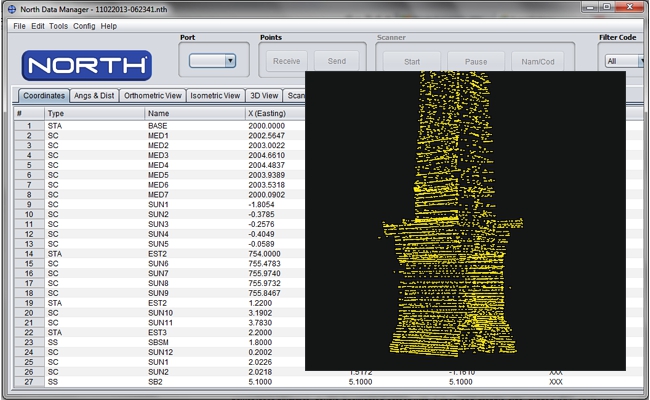Open the File menu
This screenshot has width=650, height=400.
[x=19, y=26]
